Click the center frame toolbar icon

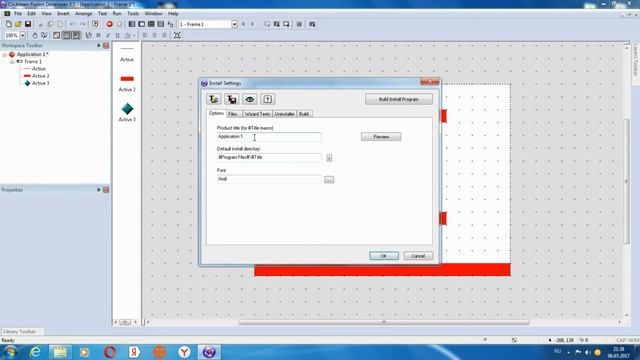point(177,36)
